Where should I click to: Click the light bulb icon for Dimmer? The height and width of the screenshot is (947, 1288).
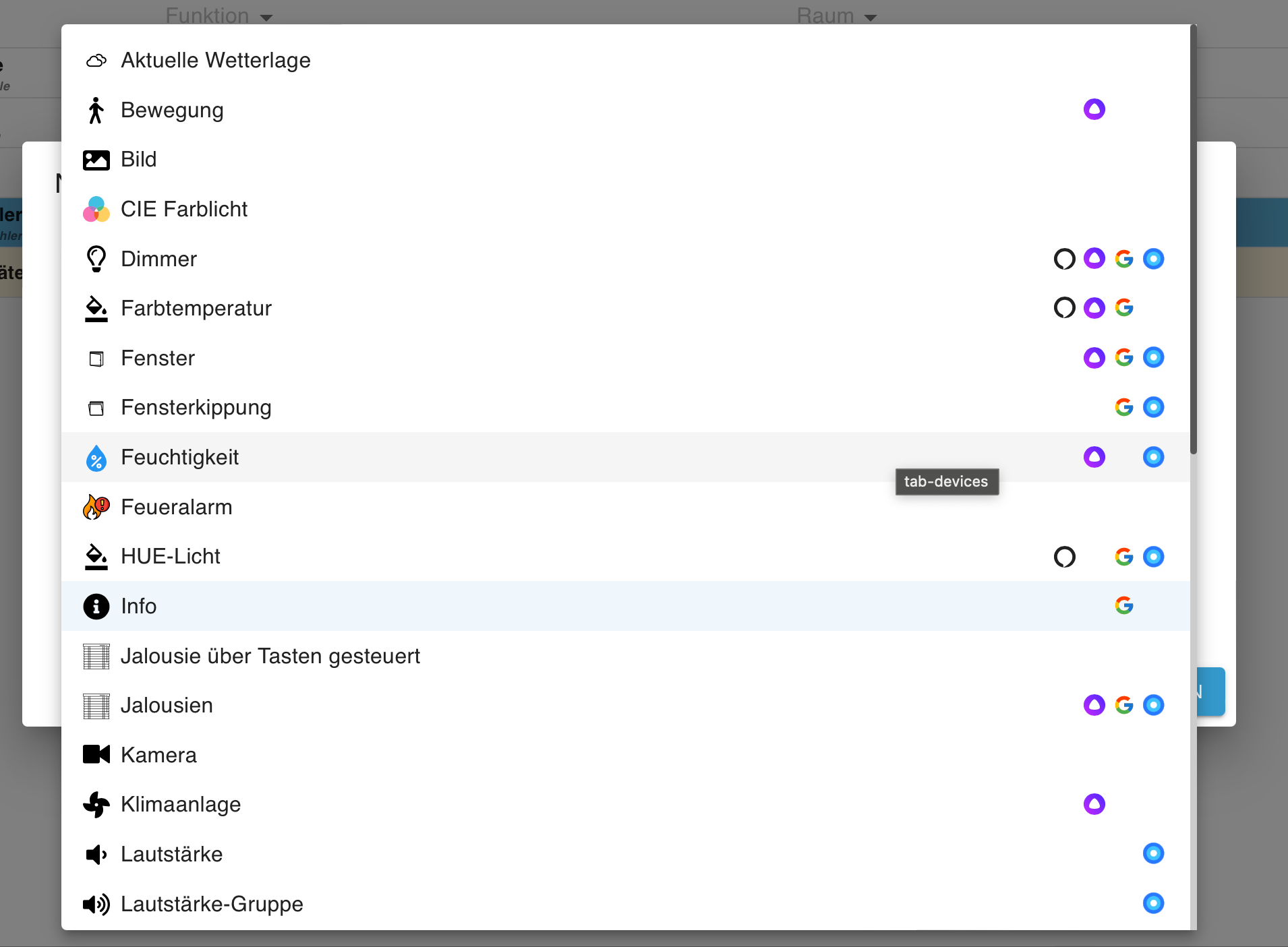[x=96, y=259]
